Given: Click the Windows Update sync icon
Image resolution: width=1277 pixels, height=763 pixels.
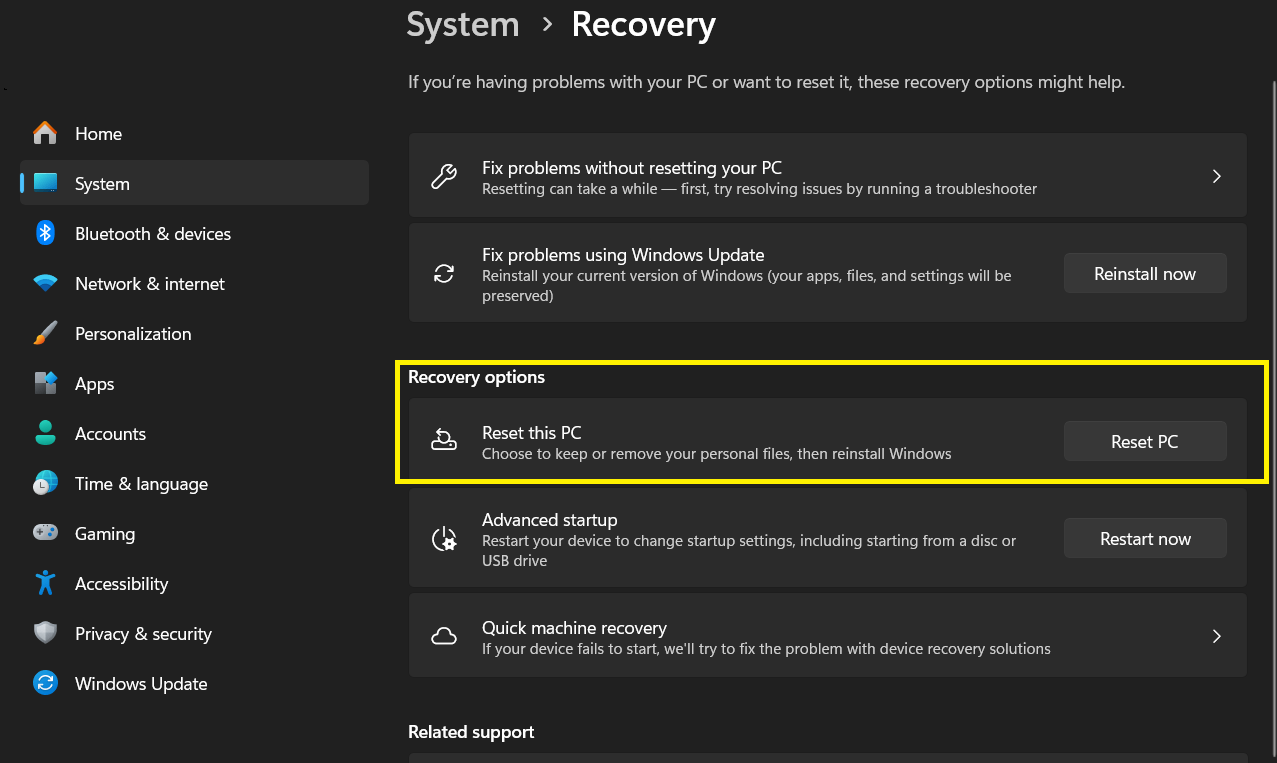Looking at the screenshot, I should (x=45, y=683).
